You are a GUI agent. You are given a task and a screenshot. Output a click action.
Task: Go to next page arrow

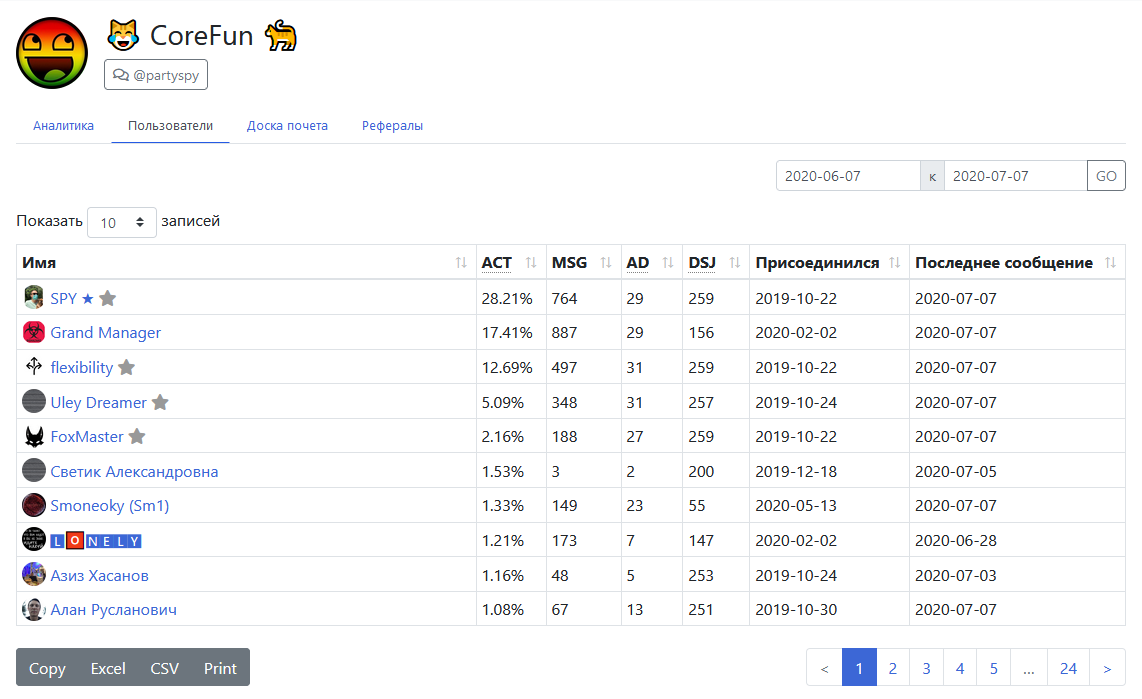pos(1107,668)
